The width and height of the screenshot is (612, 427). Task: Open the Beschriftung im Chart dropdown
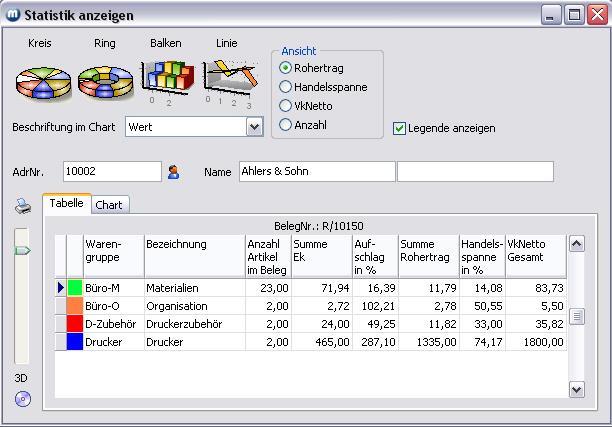[254, 127]
